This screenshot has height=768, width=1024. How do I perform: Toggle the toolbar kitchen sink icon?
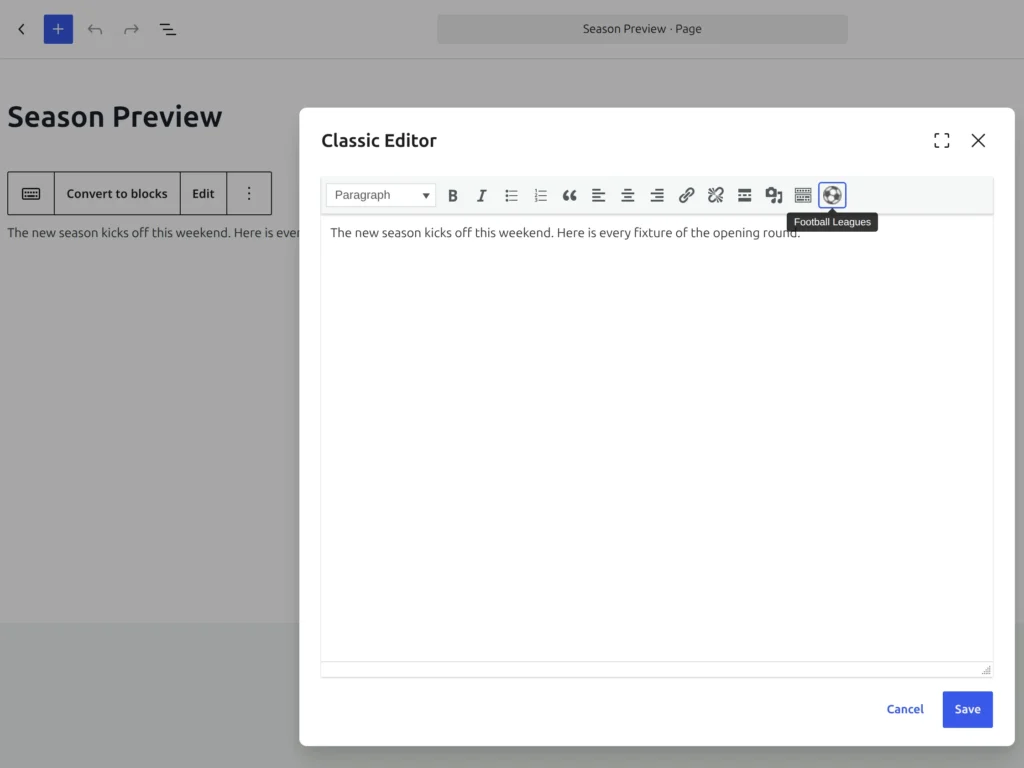click(803, 195)
